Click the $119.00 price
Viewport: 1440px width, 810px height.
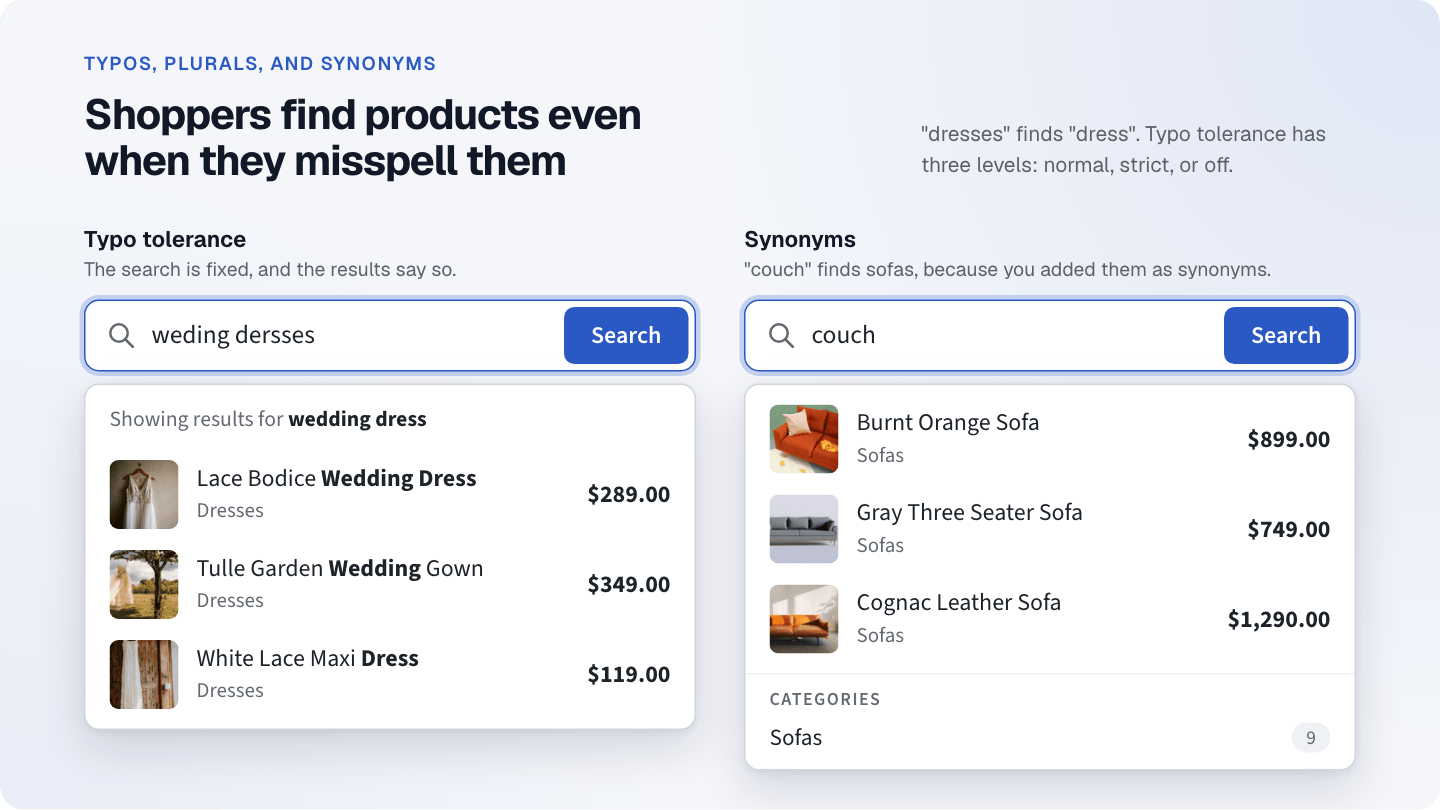[629, 674]
